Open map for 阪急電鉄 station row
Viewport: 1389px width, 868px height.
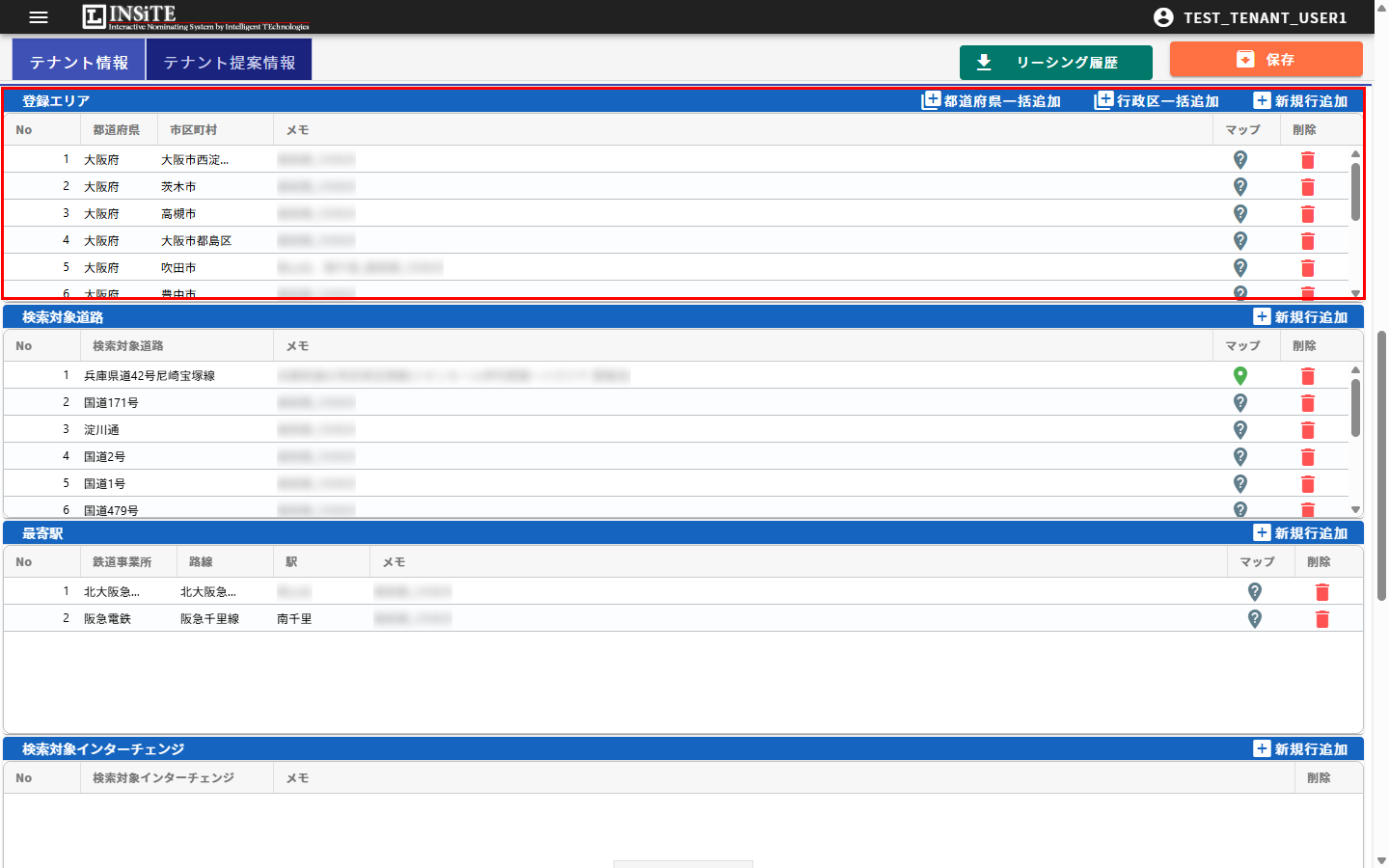click(x=1254, y=618)
